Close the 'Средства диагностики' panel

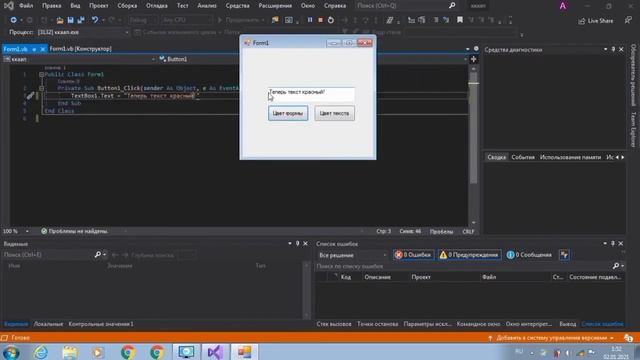(621, 49)
